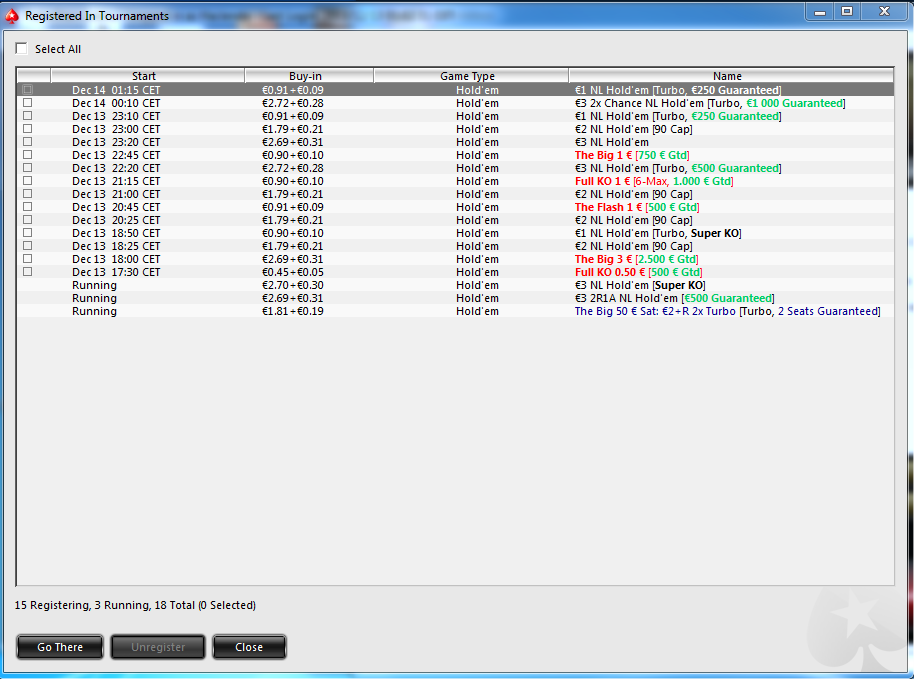This screenshot has height=679, width=914.
Task: Check the box for Full KO 1 € row
Action: point(27,181)
